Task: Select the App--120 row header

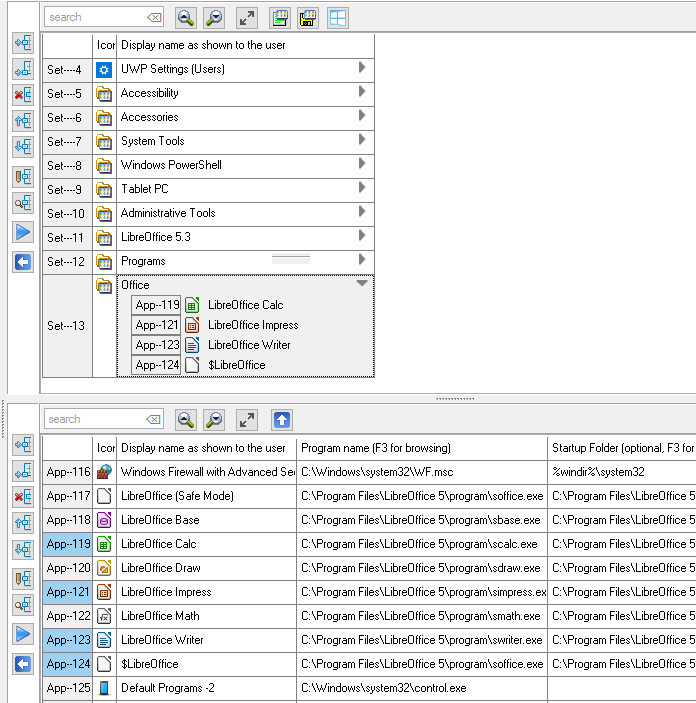Action: pos(68,568)
